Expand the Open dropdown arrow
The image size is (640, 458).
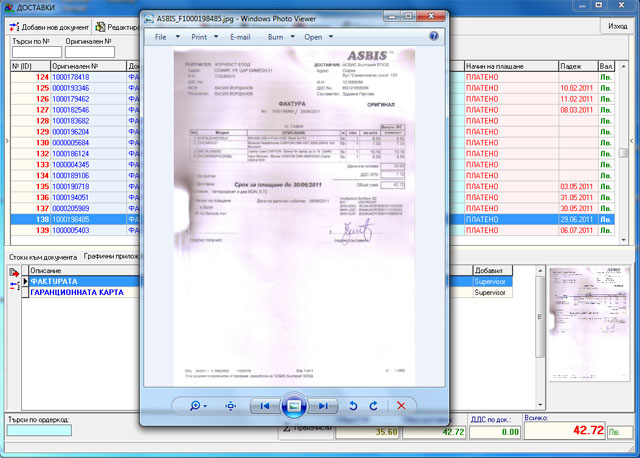point(331,37)
